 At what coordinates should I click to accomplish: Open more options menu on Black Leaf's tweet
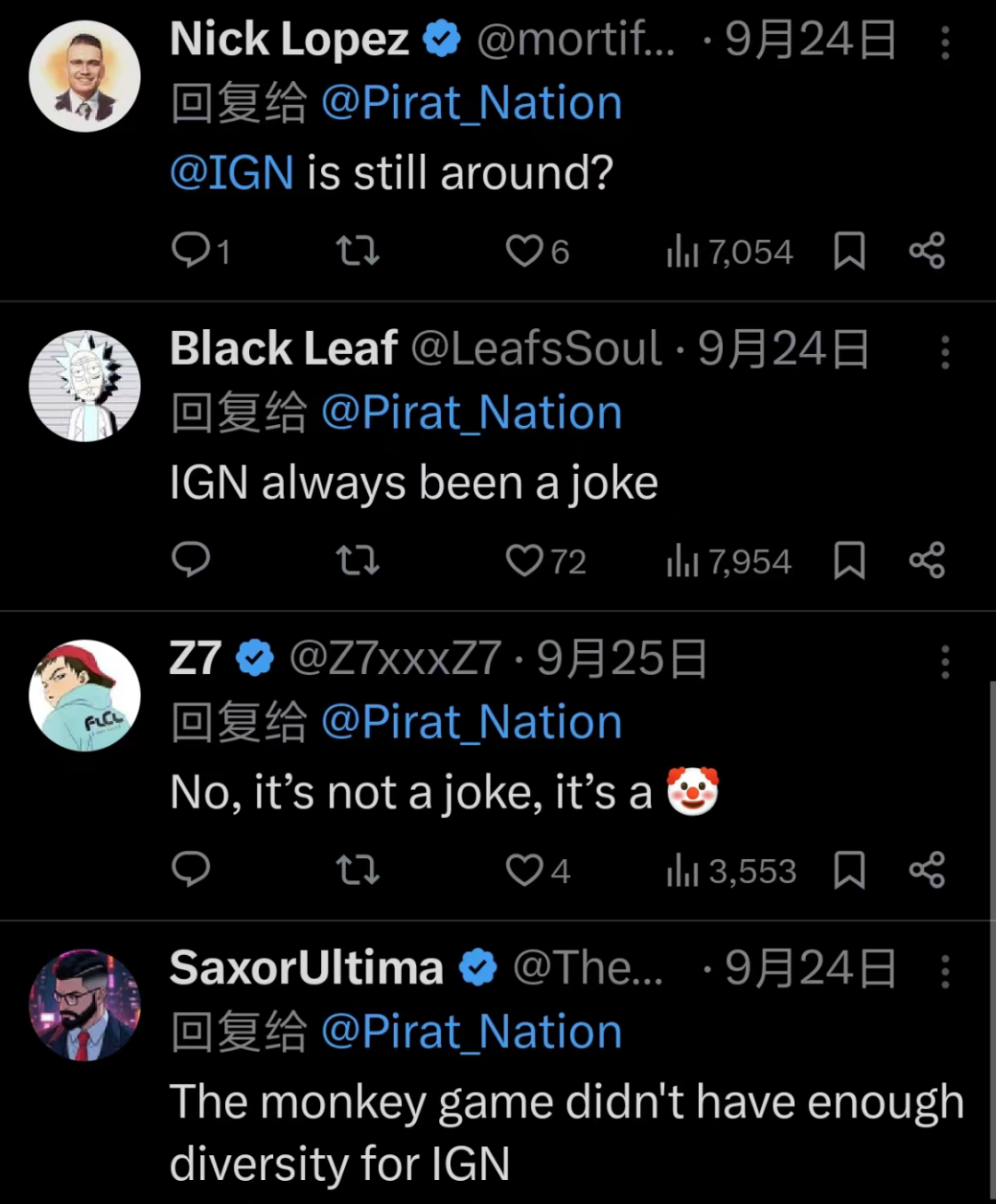click(x=945, y=352)
